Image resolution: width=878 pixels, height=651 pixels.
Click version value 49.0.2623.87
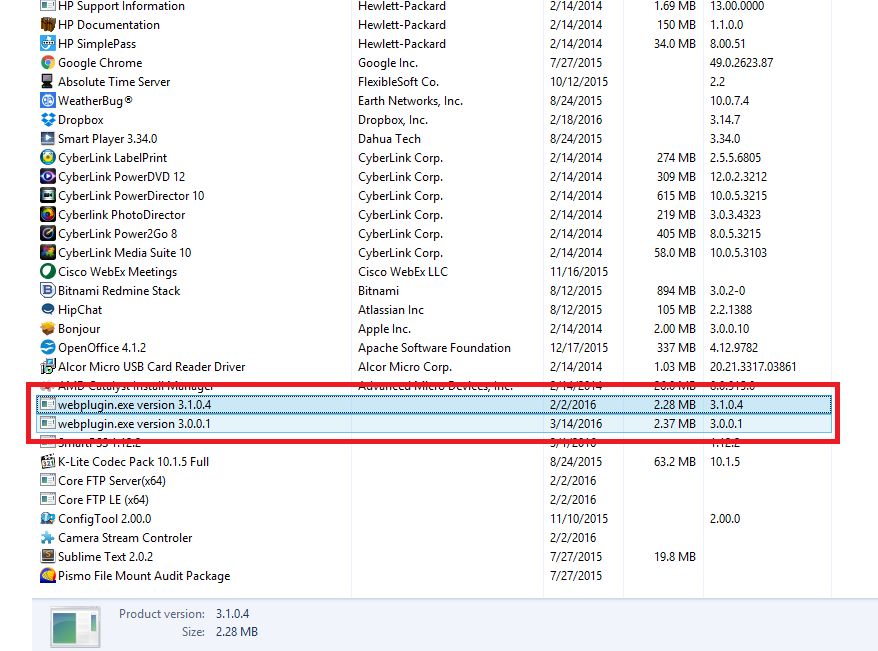point(741,63)
